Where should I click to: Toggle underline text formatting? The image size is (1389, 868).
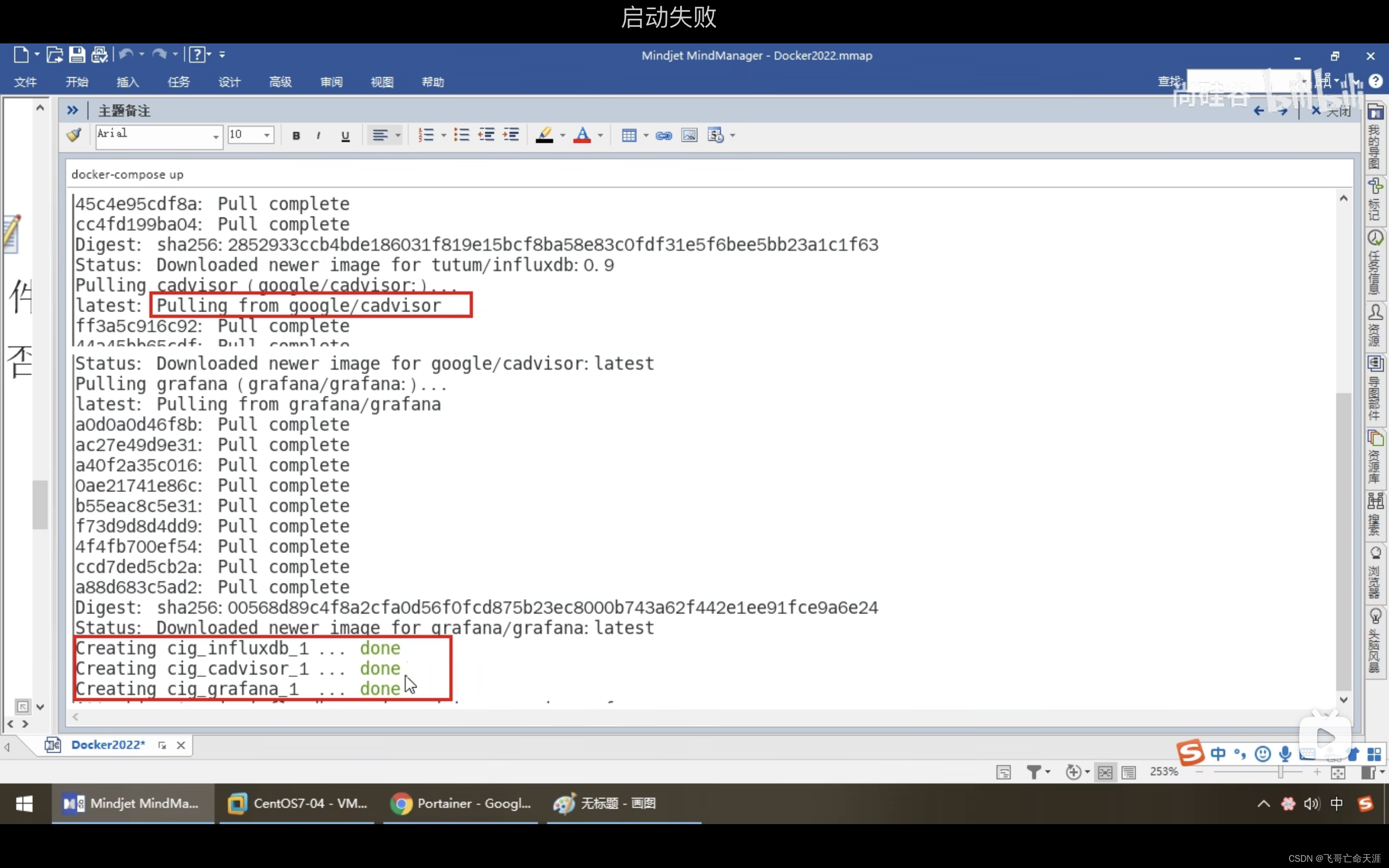[x=345, y=136]
